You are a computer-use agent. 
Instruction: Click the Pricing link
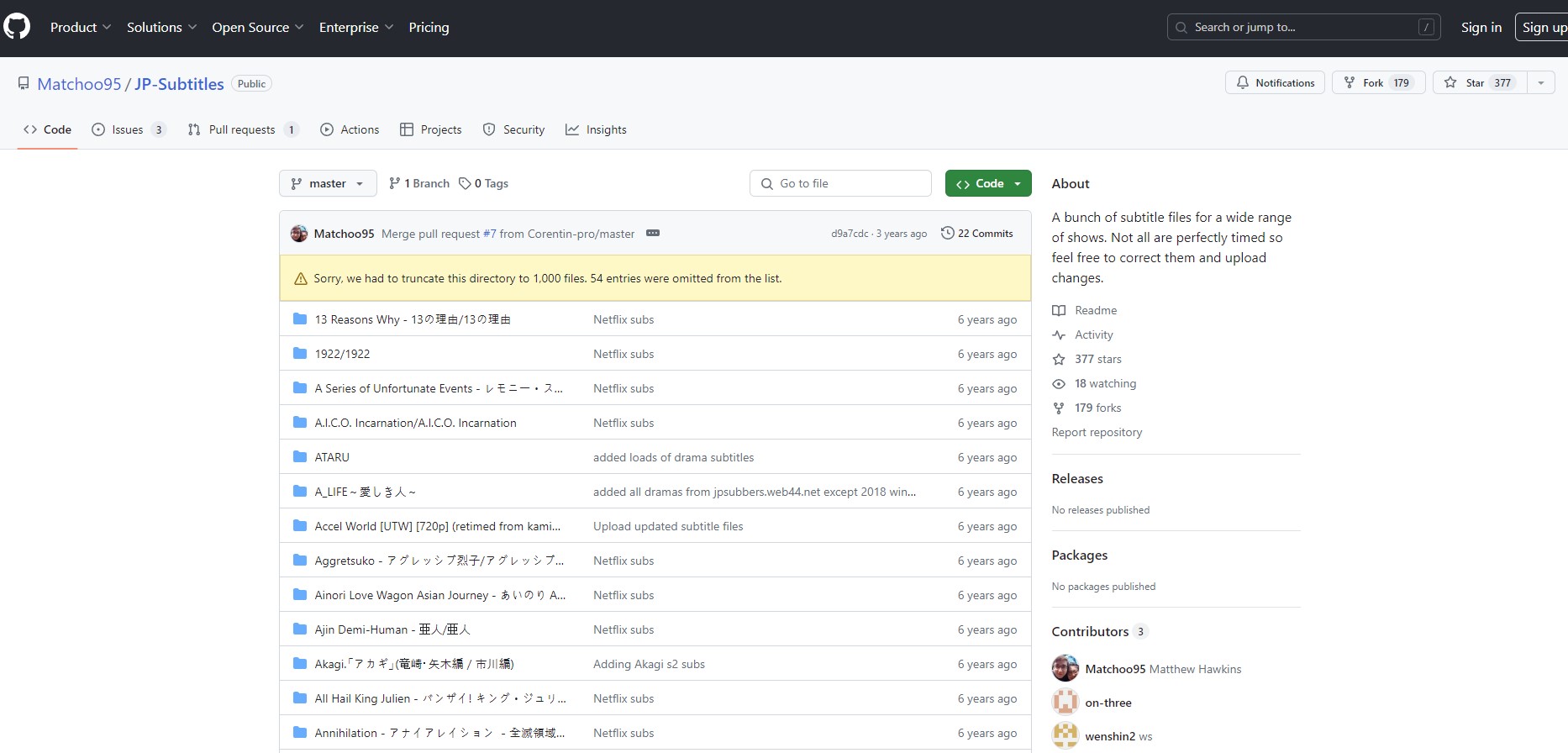coord(429,27)
